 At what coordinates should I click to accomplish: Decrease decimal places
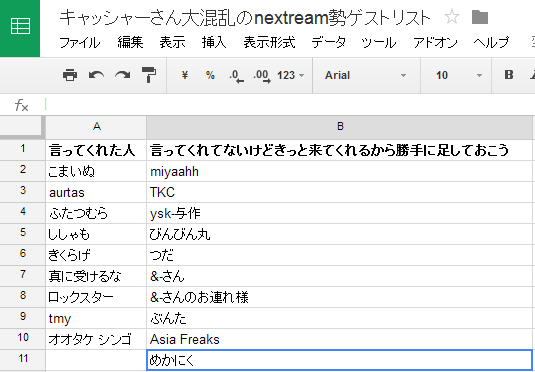(236, 76)
